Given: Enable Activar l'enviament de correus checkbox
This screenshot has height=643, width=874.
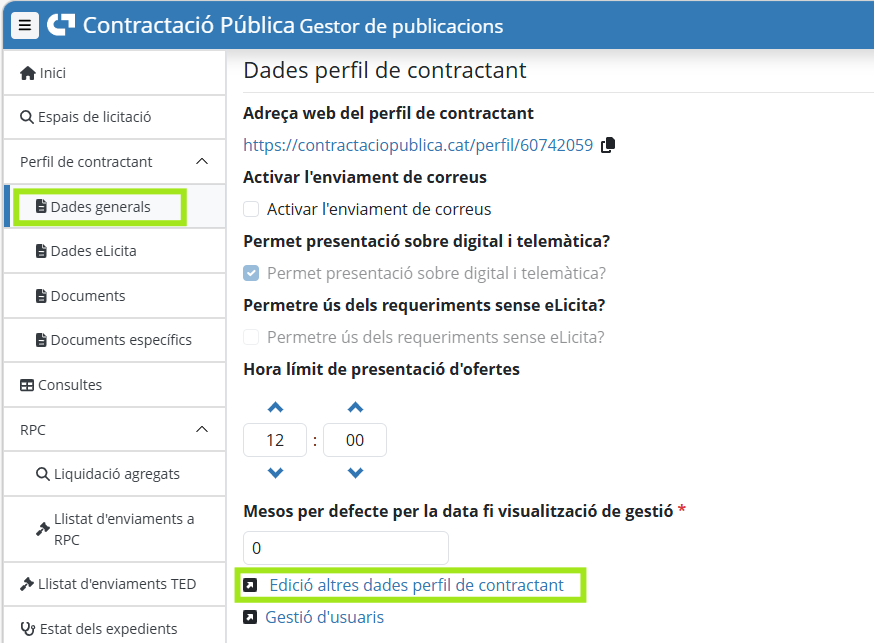Looking at the screenshot, I should click(251, 210).
